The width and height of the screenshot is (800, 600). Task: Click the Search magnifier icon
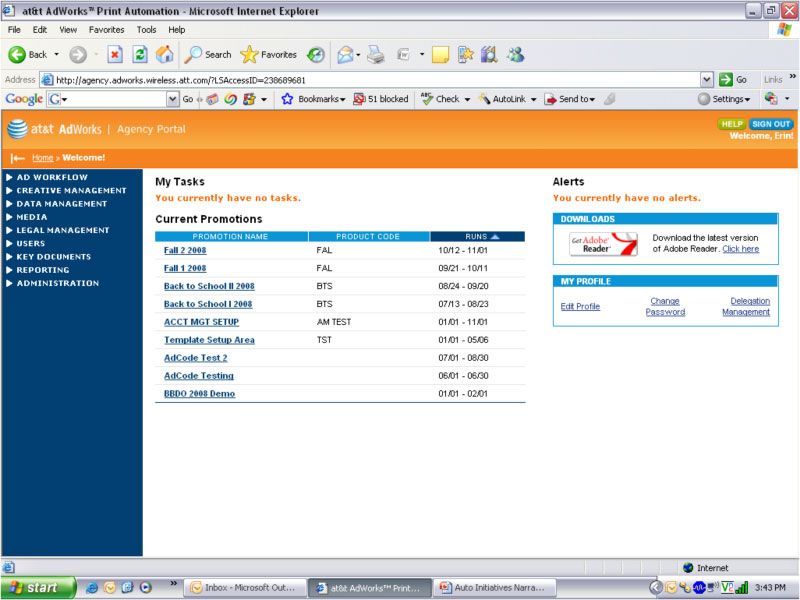(194, 55)
